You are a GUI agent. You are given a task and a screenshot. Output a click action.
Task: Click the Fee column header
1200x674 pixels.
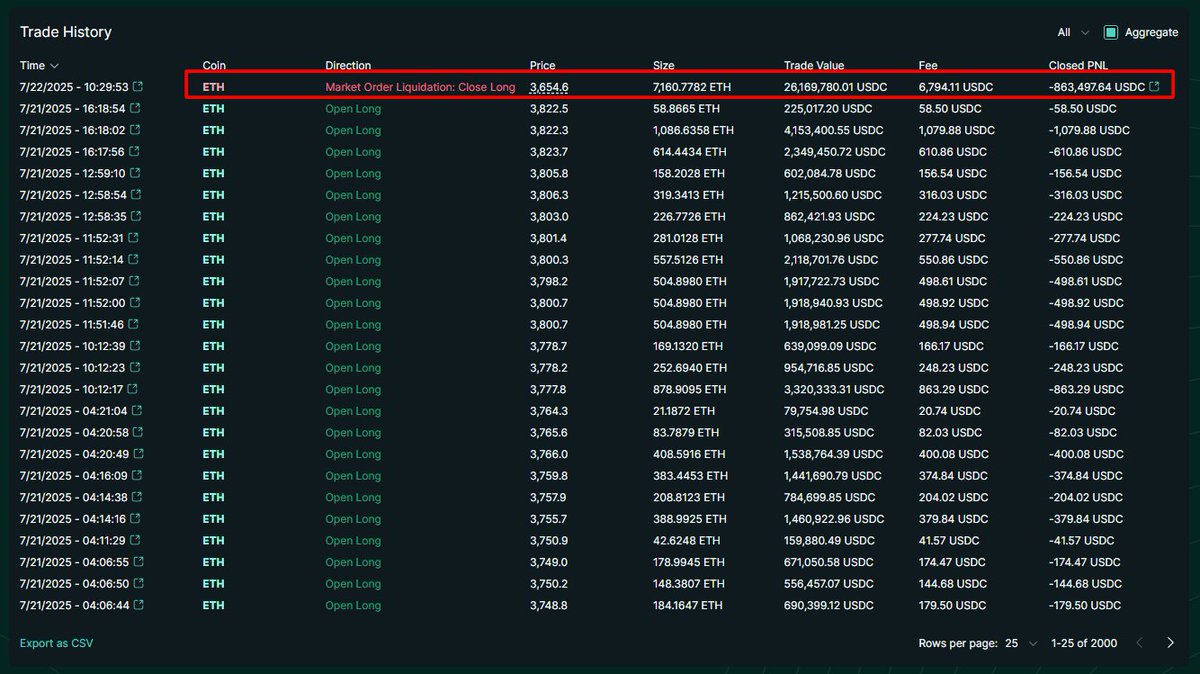(x=928, y=65)
